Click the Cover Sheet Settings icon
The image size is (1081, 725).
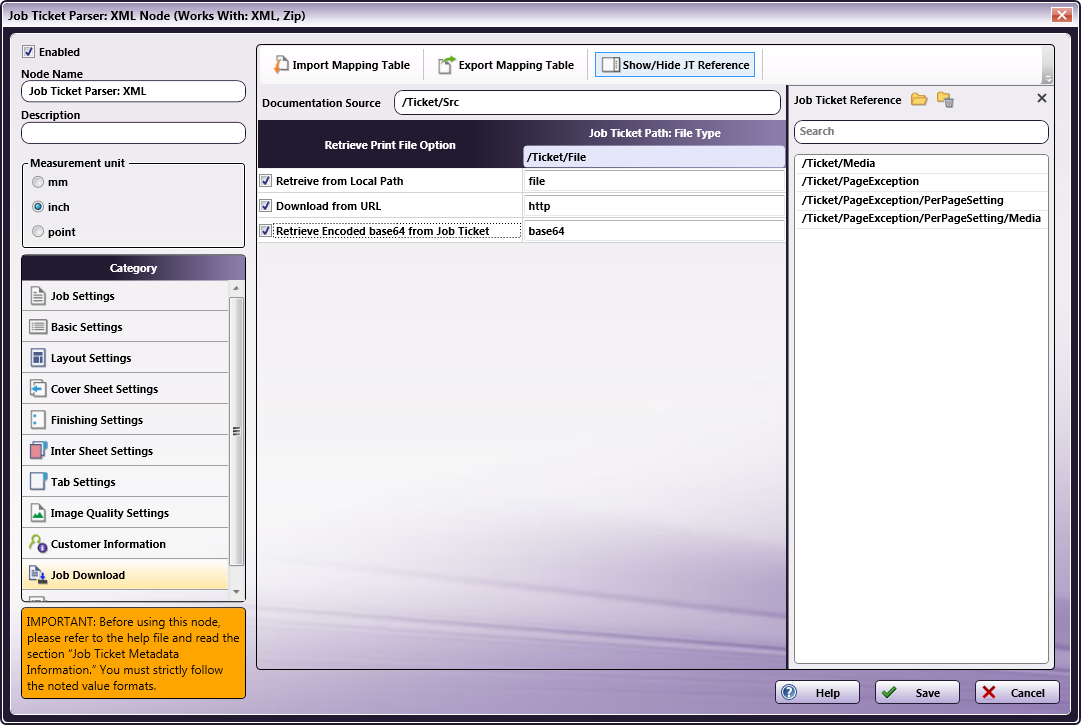38,389
